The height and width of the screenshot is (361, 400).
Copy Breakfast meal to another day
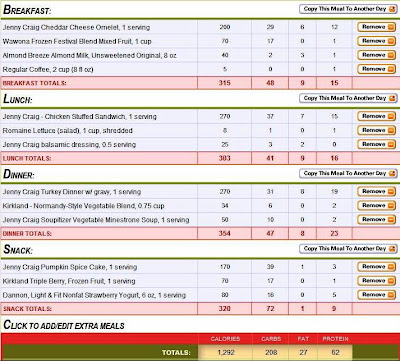click(x=348, y=9)
